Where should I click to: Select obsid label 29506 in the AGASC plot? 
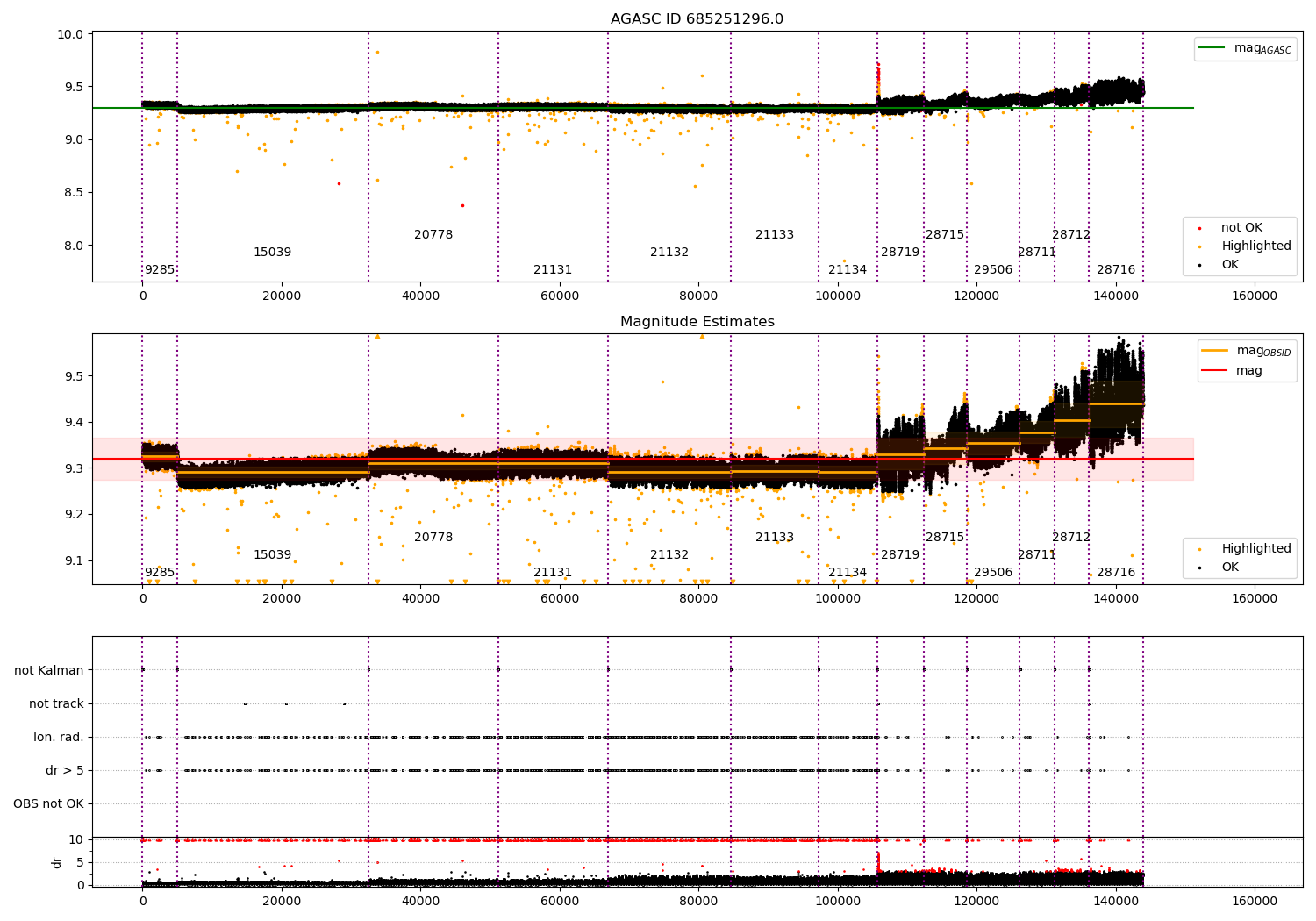pos(993,270)
